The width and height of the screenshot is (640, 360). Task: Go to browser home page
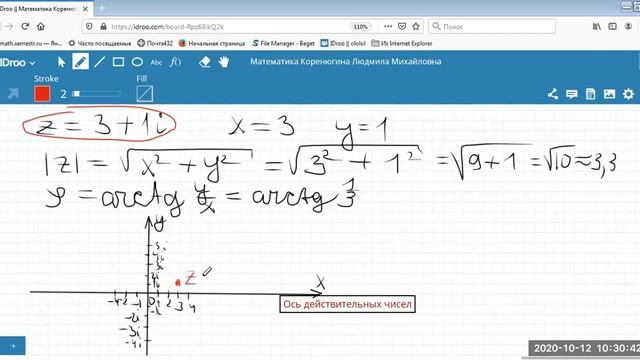[x=41, y=27]
